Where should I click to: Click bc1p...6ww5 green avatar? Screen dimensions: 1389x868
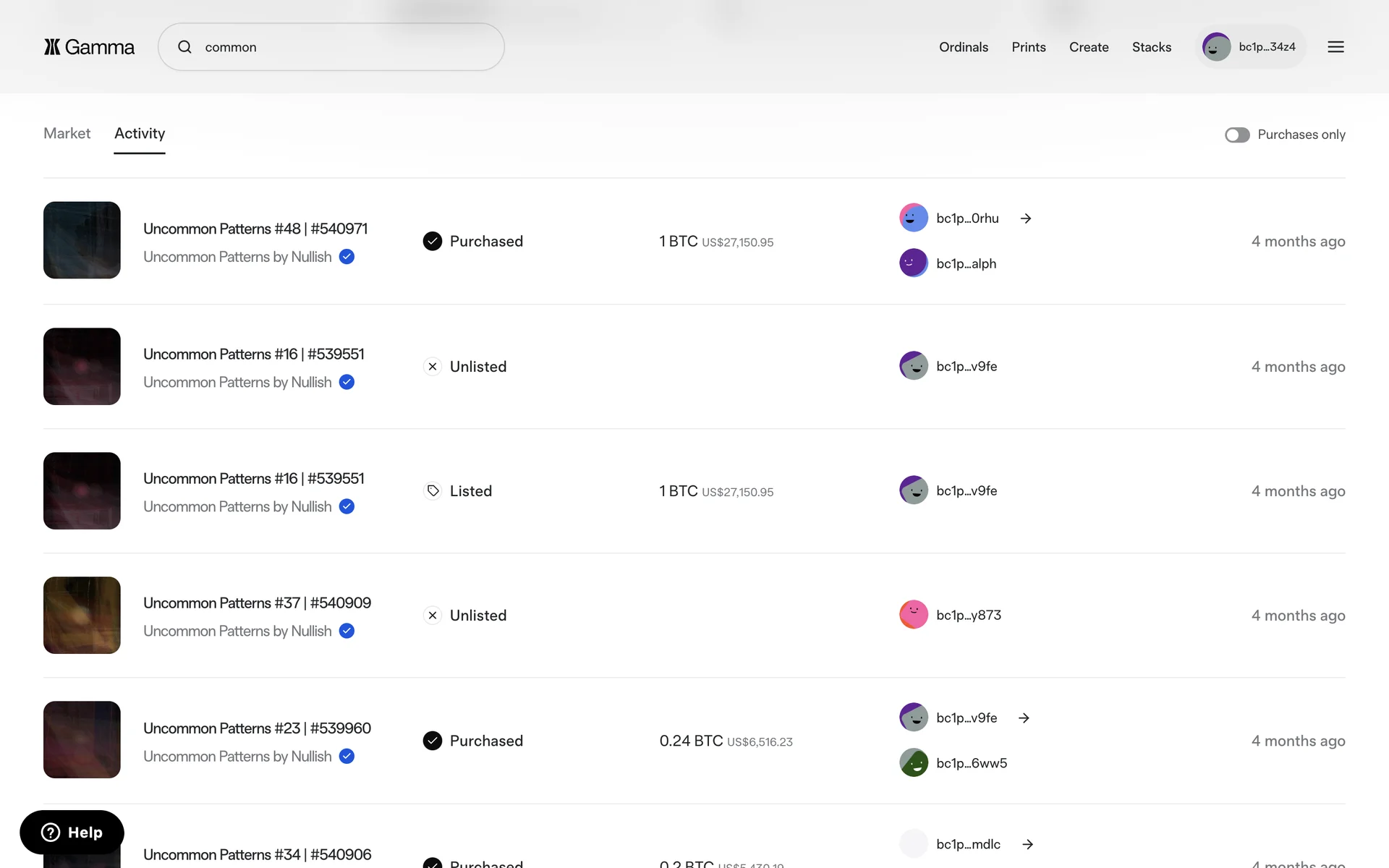click(914, 762)
